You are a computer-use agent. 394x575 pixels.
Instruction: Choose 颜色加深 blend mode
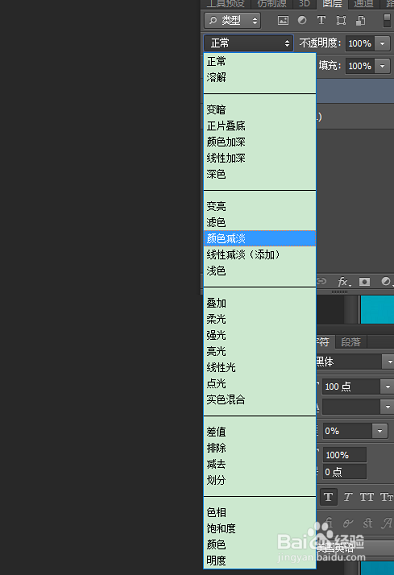pyautogui.click(x=260, y=142)
